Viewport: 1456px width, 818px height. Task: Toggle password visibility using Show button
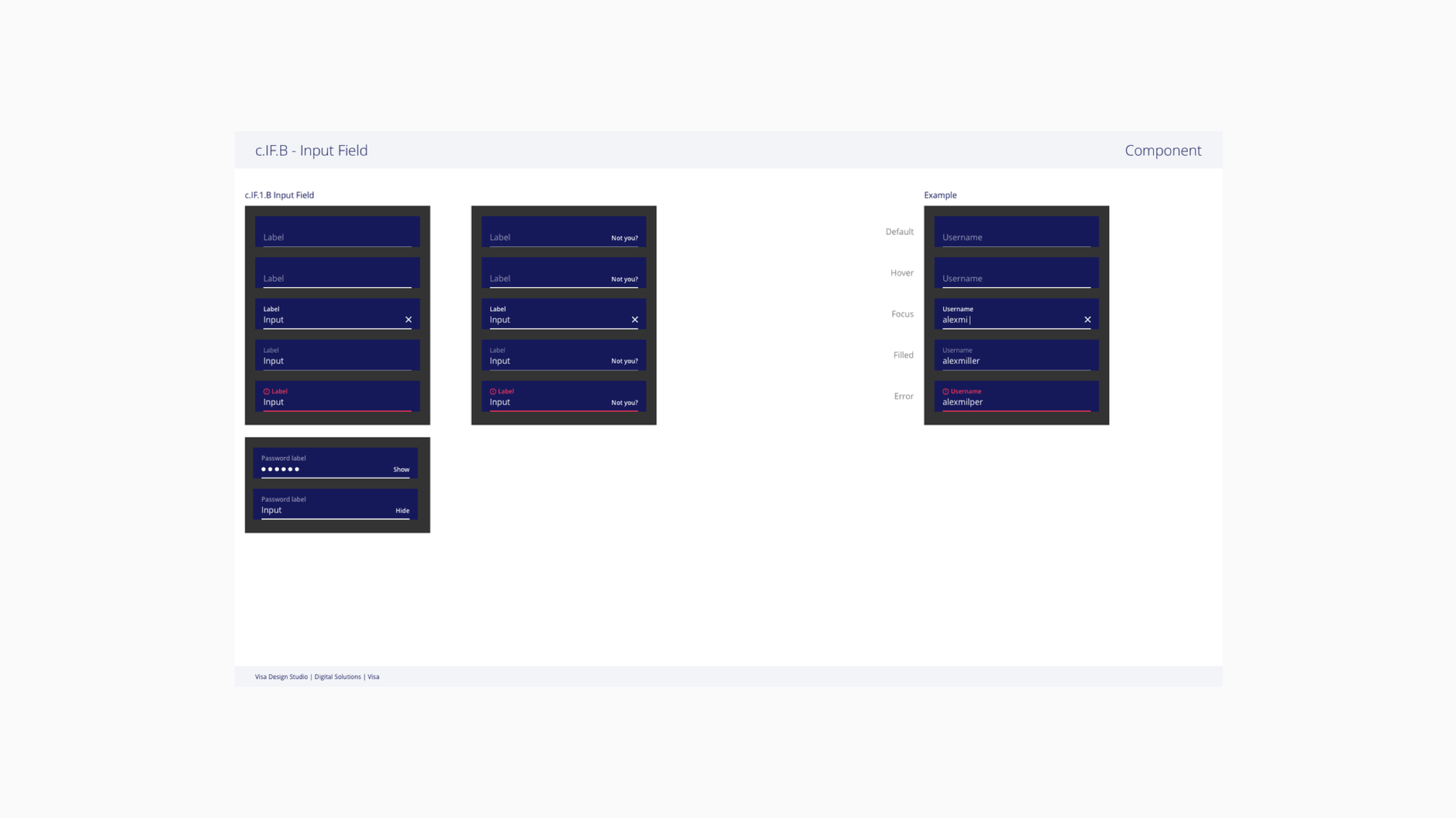coord(400,468)
